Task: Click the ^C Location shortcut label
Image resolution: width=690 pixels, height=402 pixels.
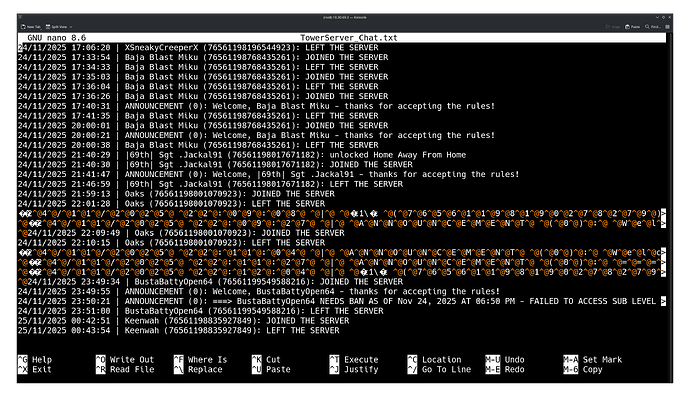Action: (x=434, y=359)
